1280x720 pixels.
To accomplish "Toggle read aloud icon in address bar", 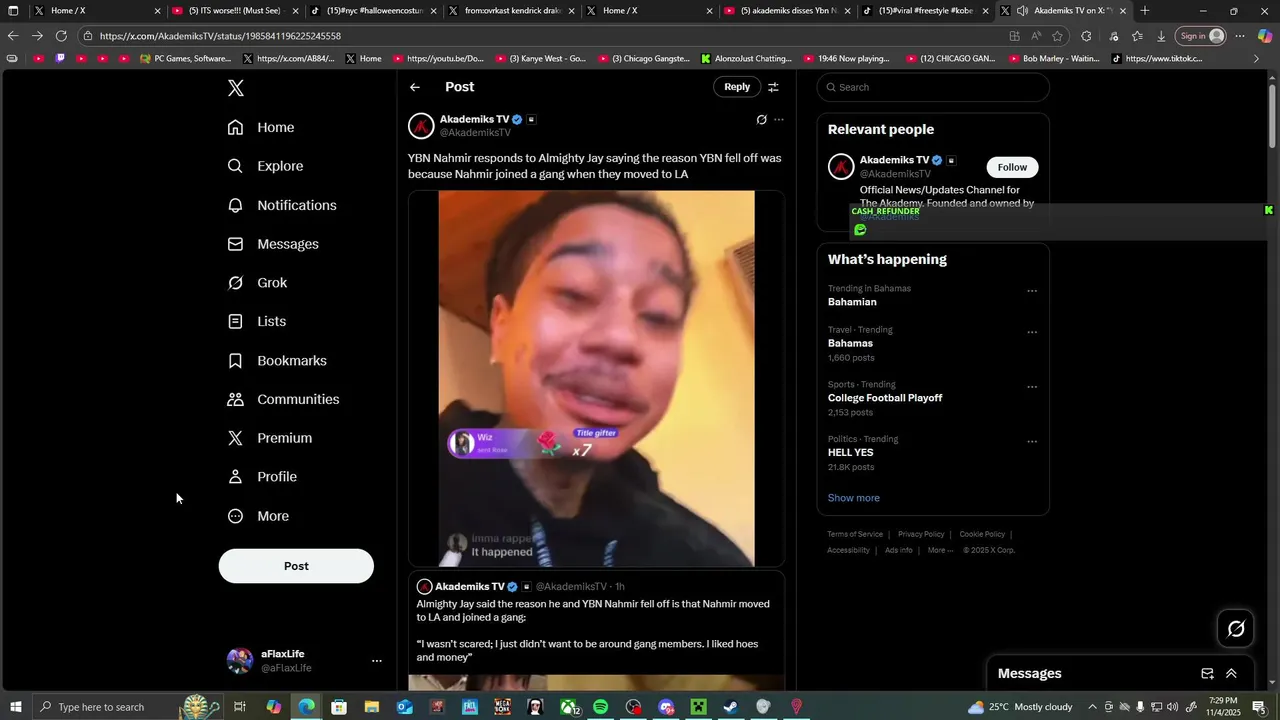I will tap(1036, 36).
